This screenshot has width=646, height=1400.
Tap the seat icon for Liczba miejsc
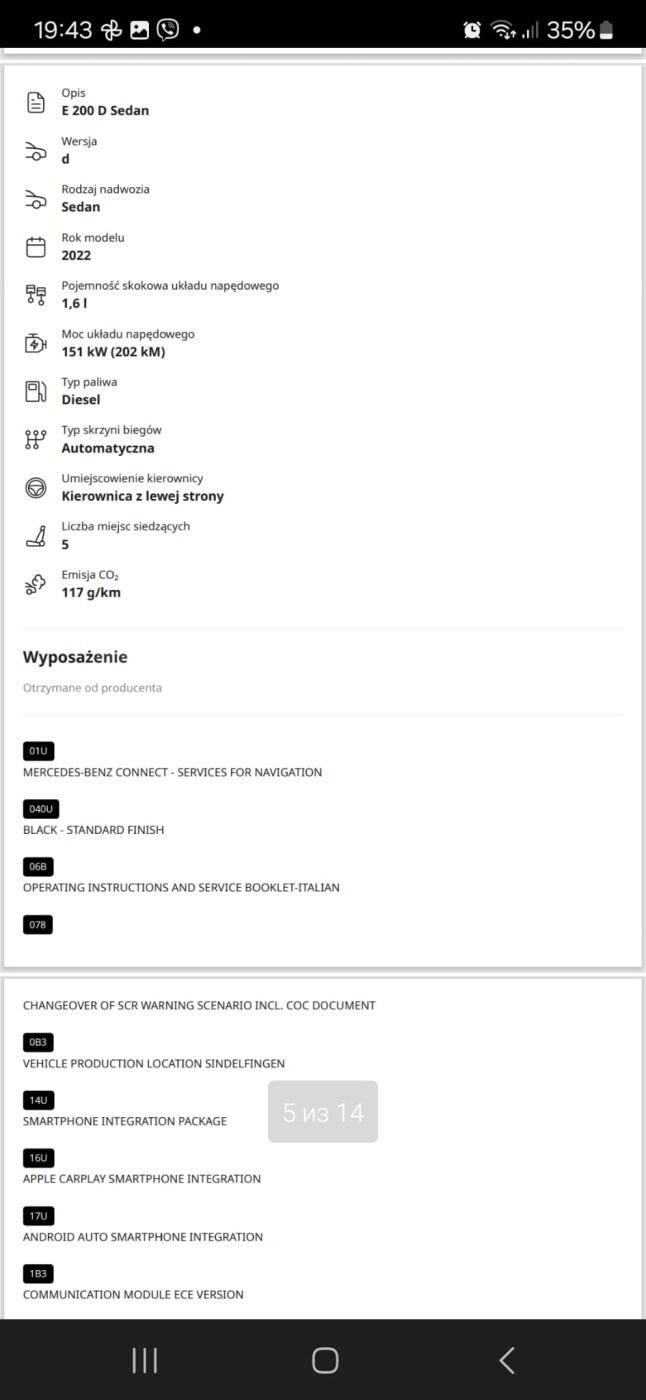pyautogui.click(x=36, y=536)
